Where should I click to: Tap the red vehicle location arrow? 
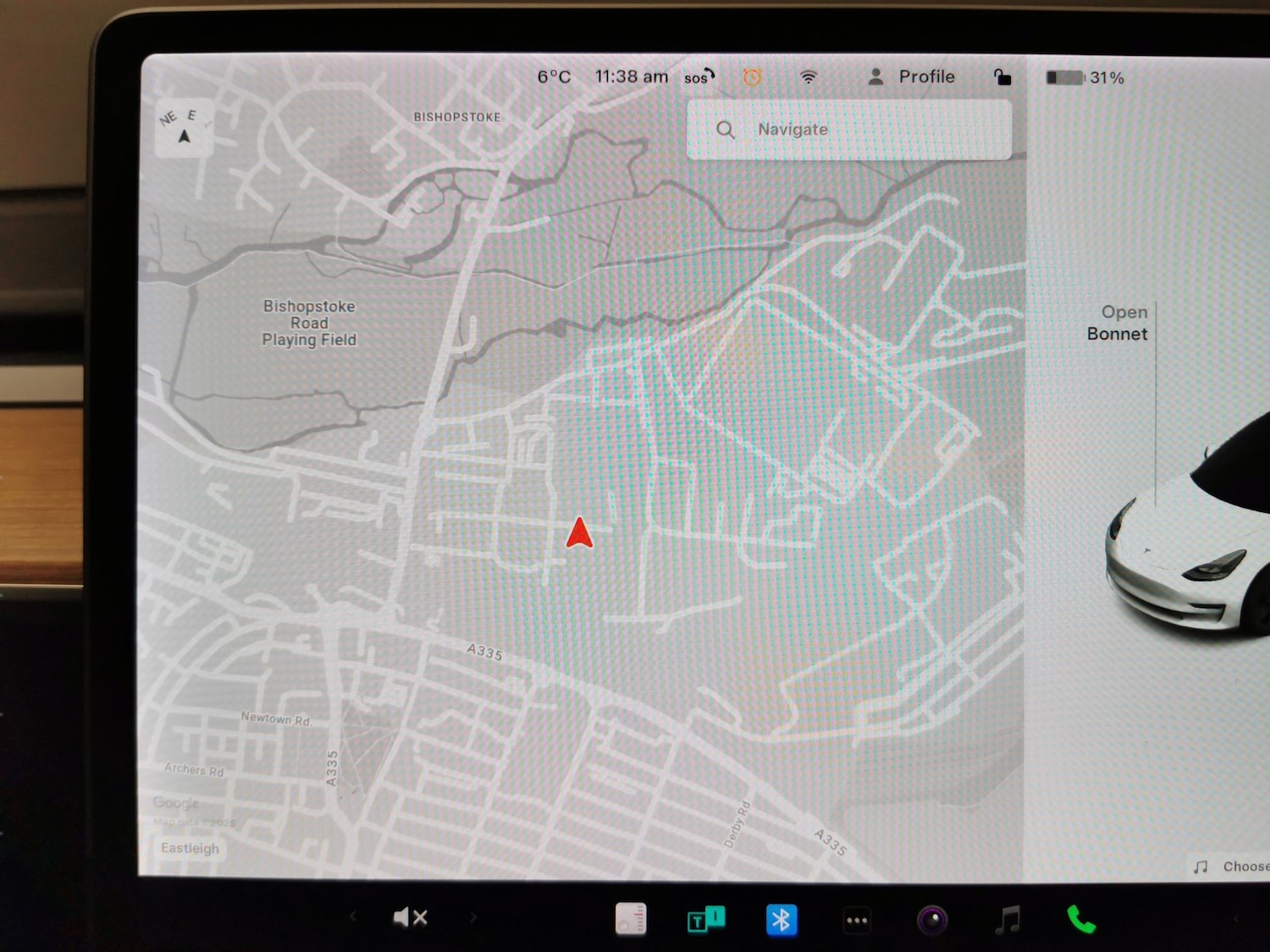tap(580, 533)
